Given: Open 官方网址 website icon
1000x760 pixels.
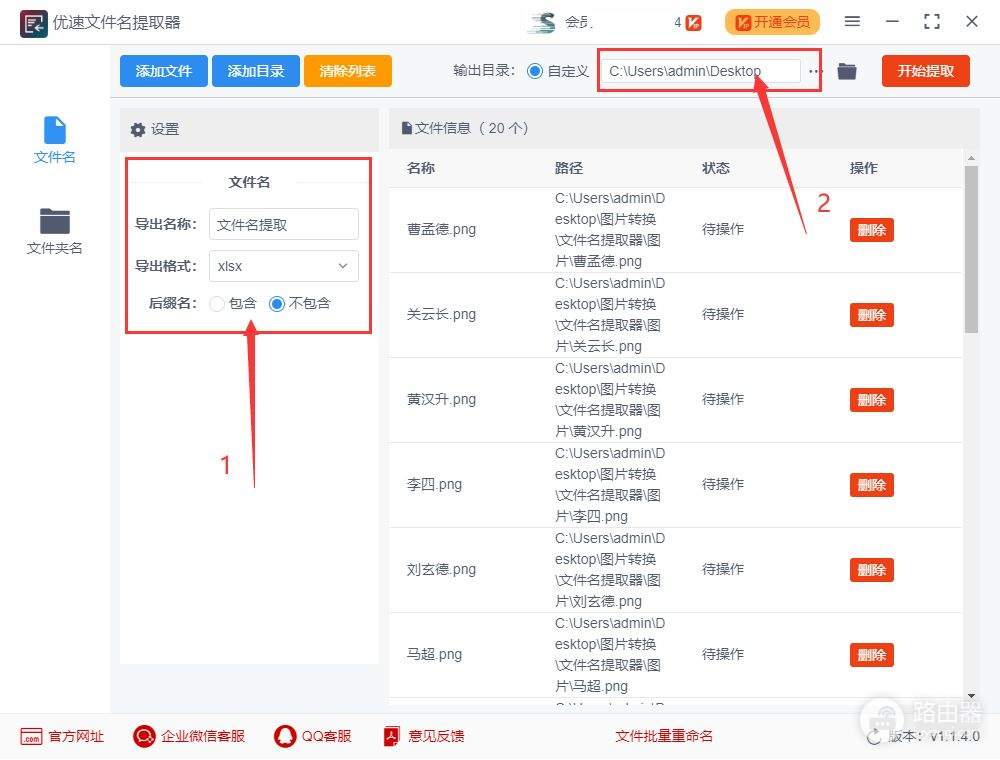Looking at the screenshot, I should [x=31, y=736].
